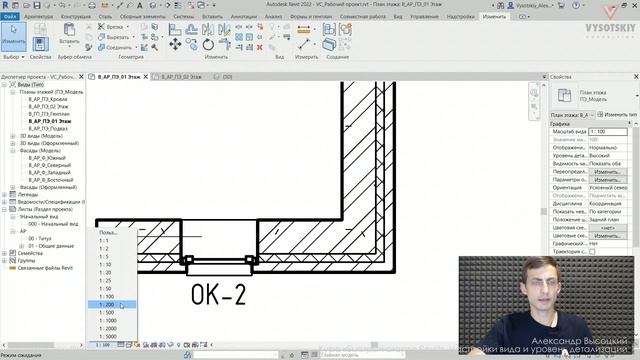Click the Cut (Вырезать) geometry button
The height and width of the screenshot is (360, 640).
[x=114, y=37]
